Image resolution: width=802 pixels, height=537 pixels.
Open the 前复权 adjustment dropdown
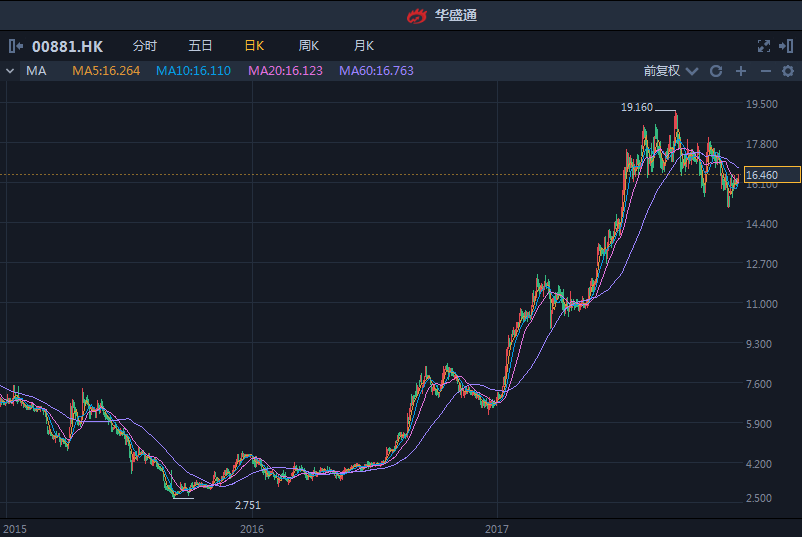tap(668, 71)
